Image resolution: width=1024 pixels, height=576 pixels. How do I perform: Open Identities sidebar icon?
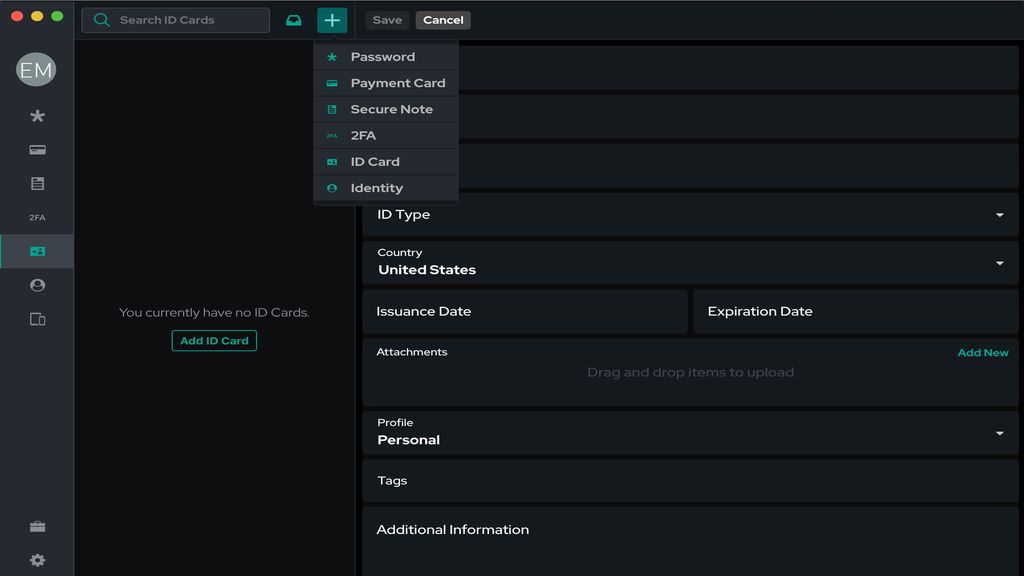[37, 285]
